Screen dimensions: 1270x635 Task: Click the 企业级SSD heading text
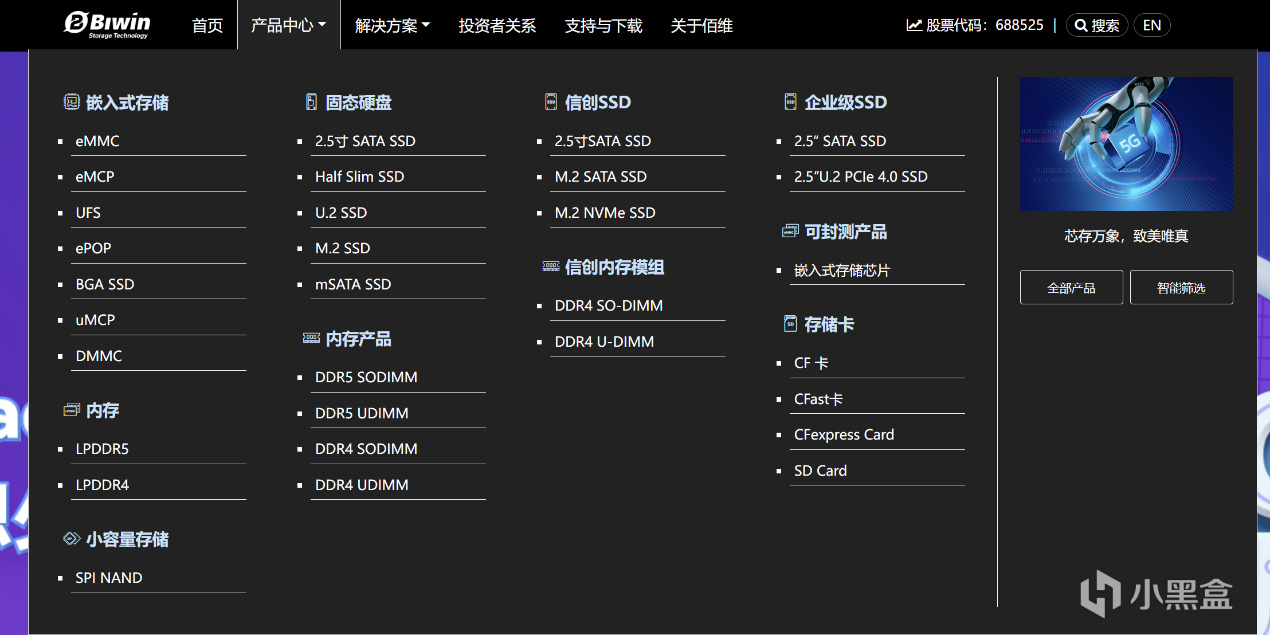click(x=846, y=102)
